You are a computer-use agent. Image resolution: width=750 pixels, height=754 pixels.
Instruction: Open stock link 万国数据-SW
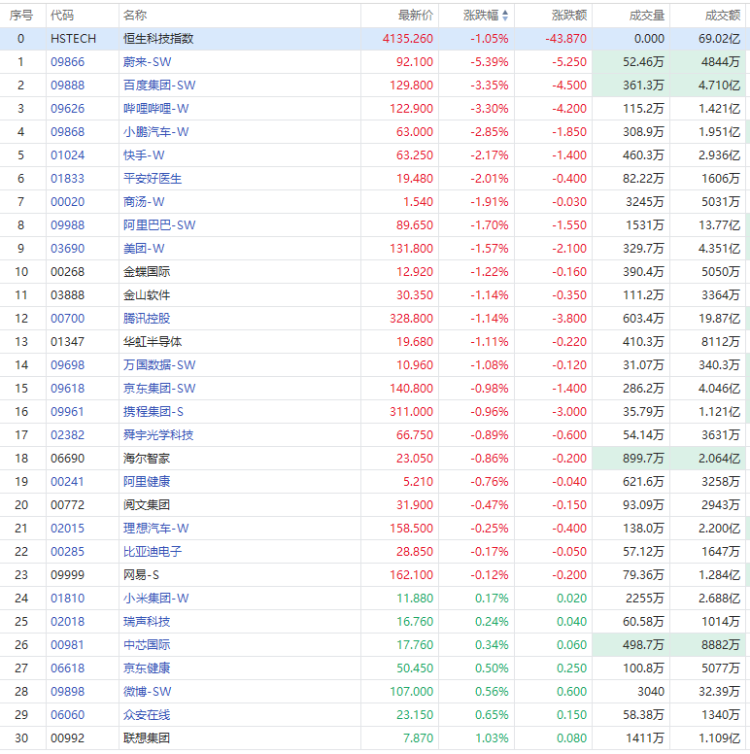coord(159,365)
